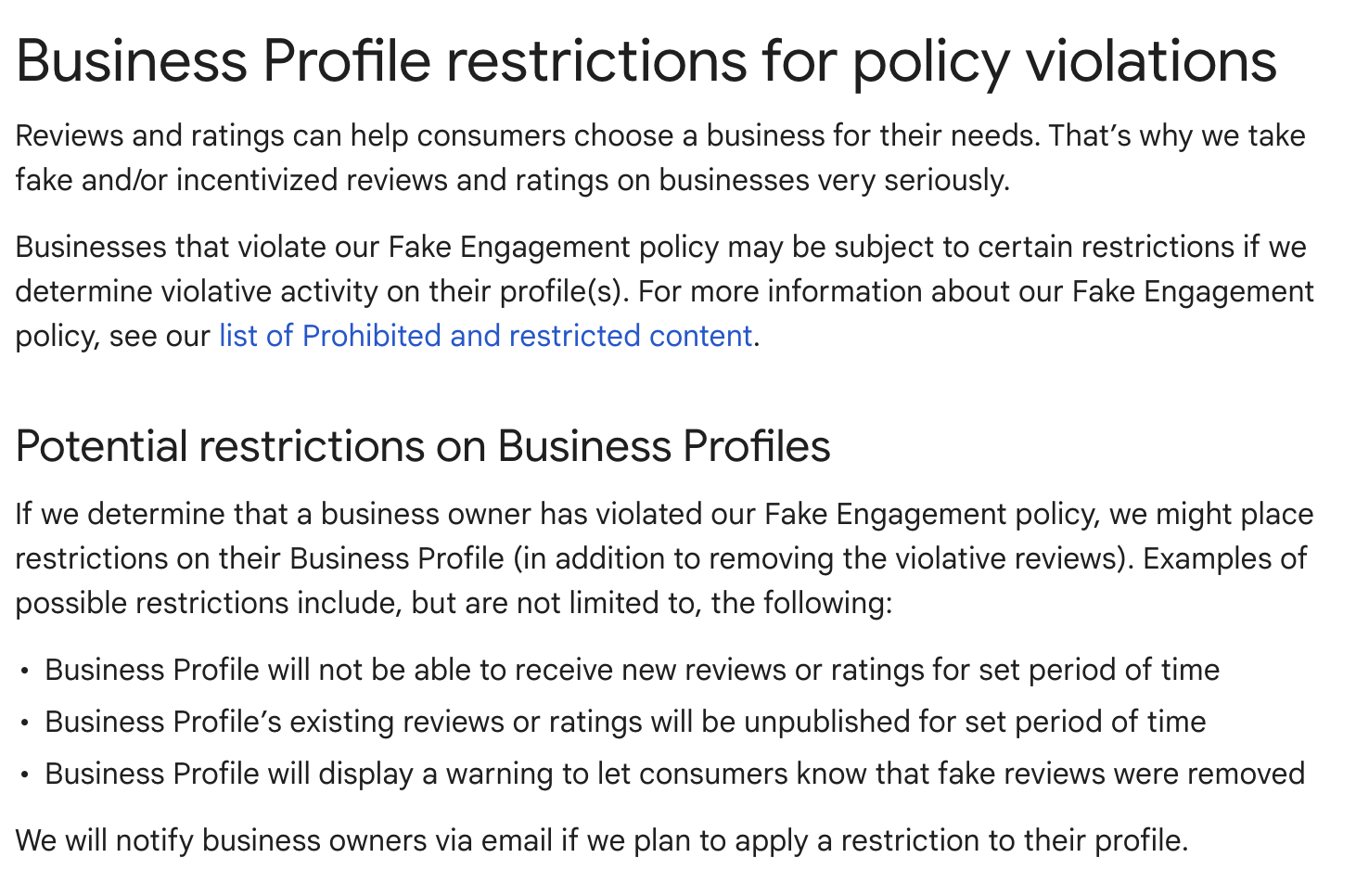Click the words "policy, see our" before the link
1356x896 pixels.
pyautogui.click(x=112, y=336)
